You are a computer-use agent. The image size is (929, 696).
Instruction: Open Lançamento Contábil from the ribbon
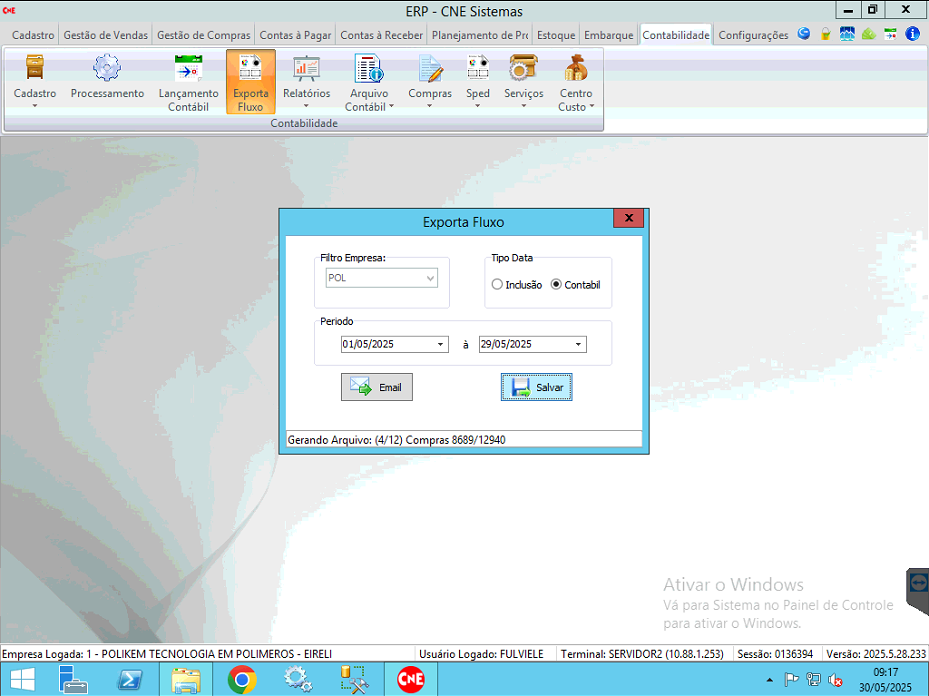[x=188, y=70]
